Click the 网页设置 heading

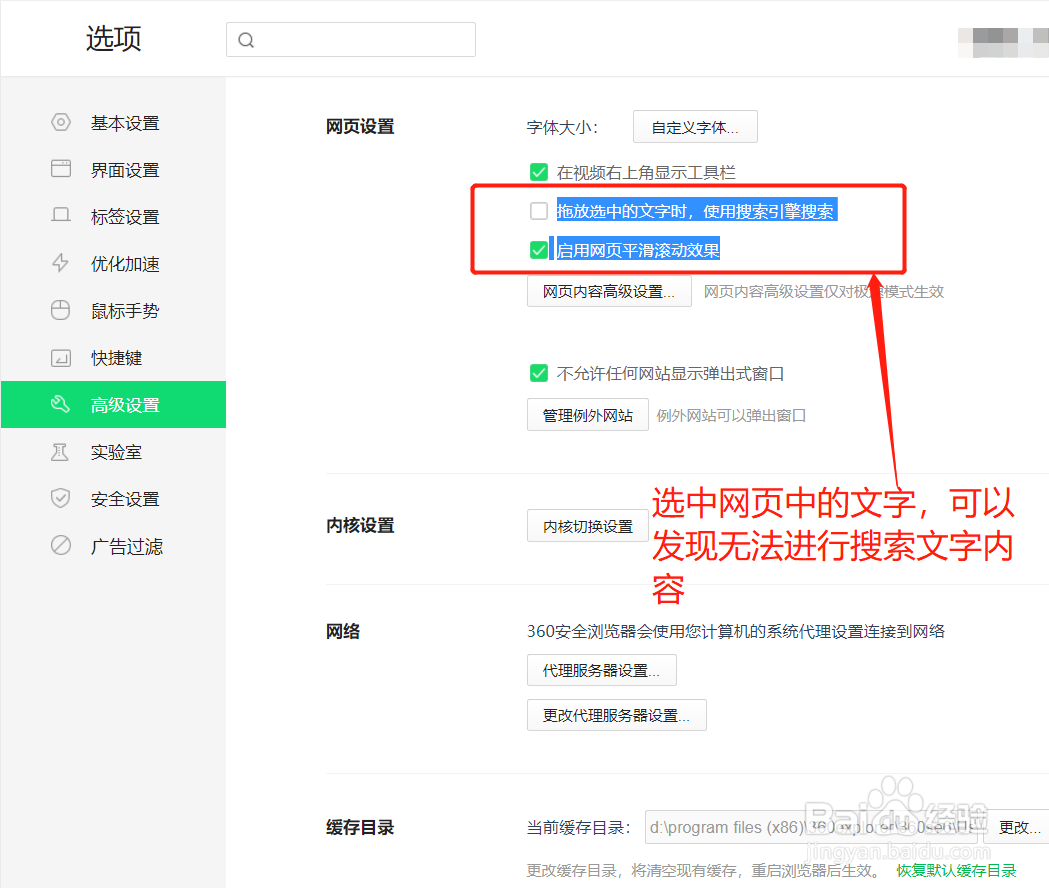[360, 126]
